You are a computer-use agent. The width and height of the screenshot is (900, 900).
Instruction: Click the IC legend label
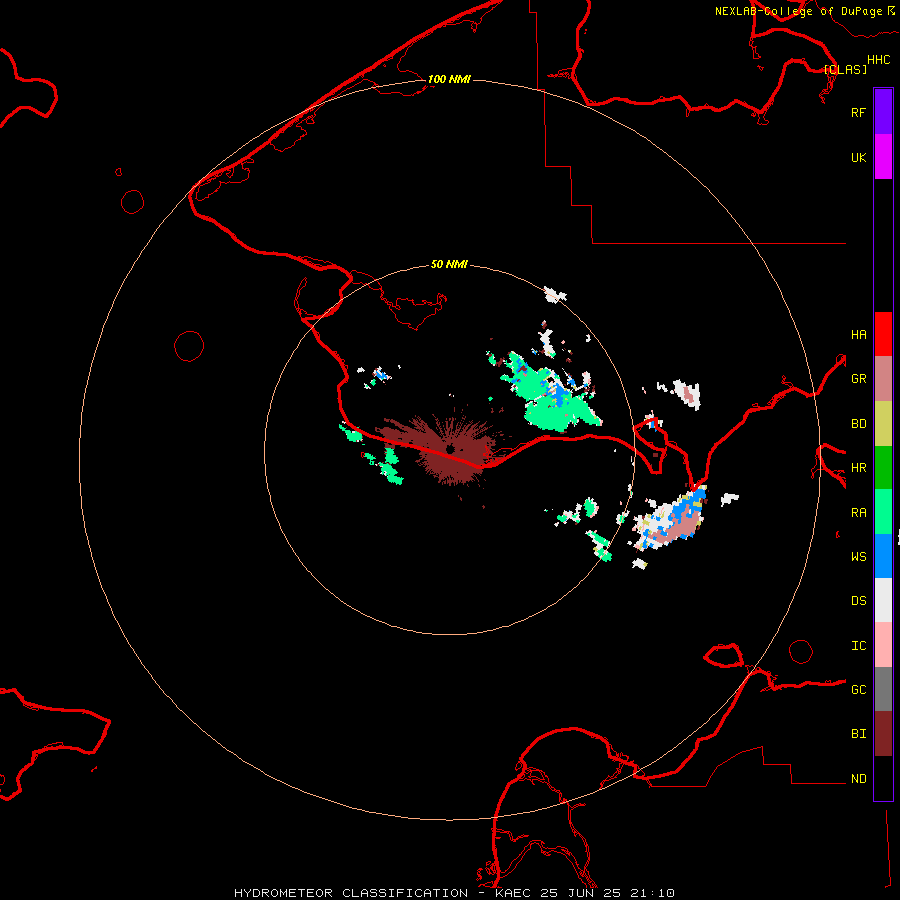pyautogui.click(x=858, y=646)
